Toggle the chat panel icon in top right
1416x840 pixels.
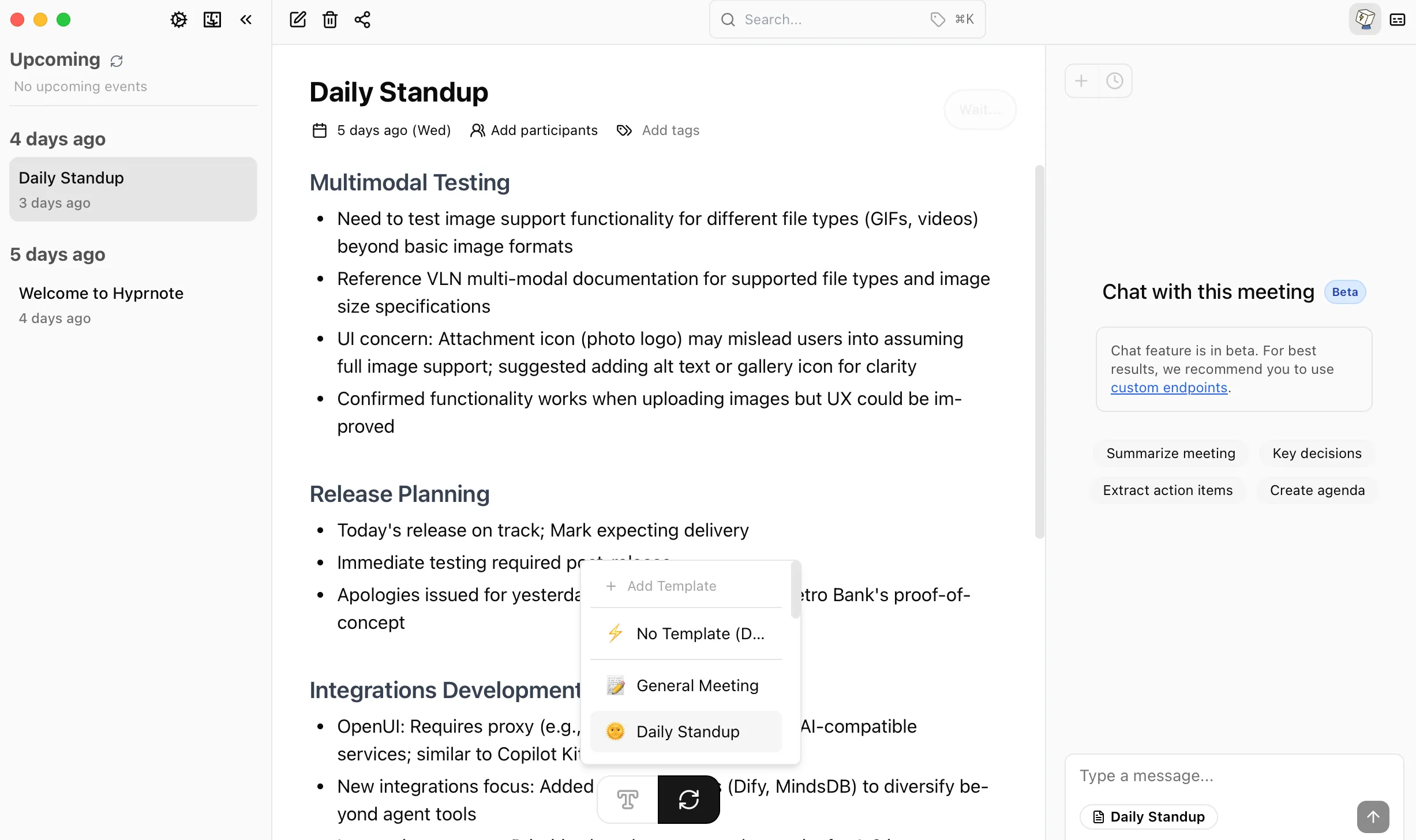point(1365,20)
